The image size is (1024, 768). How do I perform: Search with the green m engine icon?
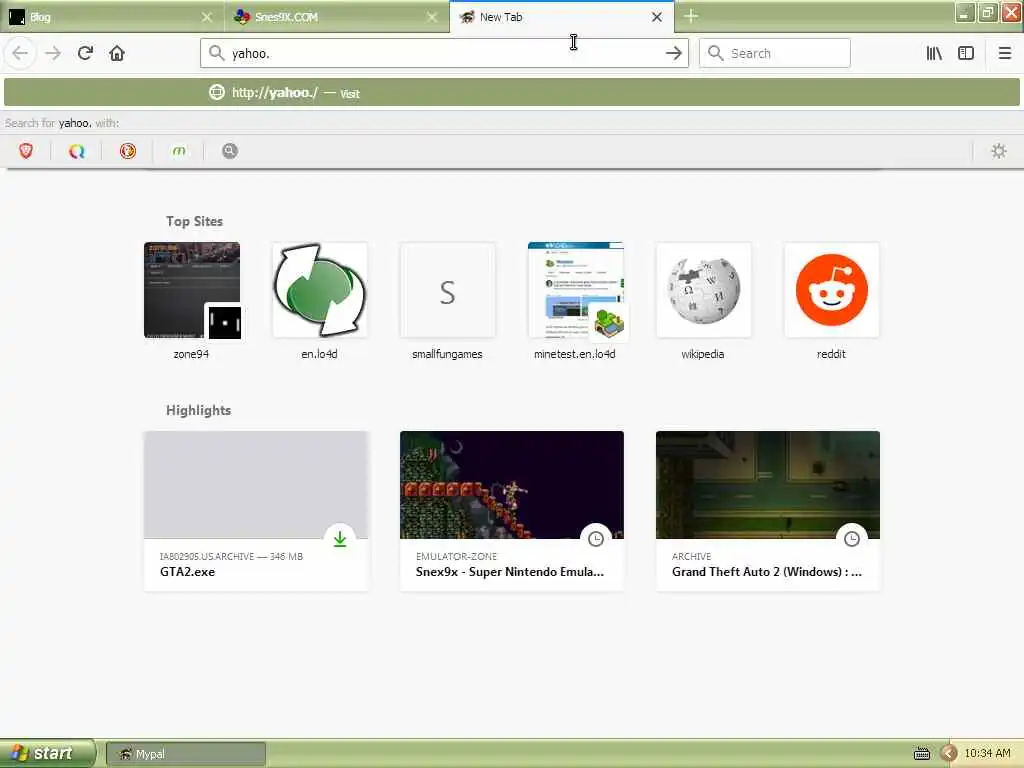[x=178, y=152]
